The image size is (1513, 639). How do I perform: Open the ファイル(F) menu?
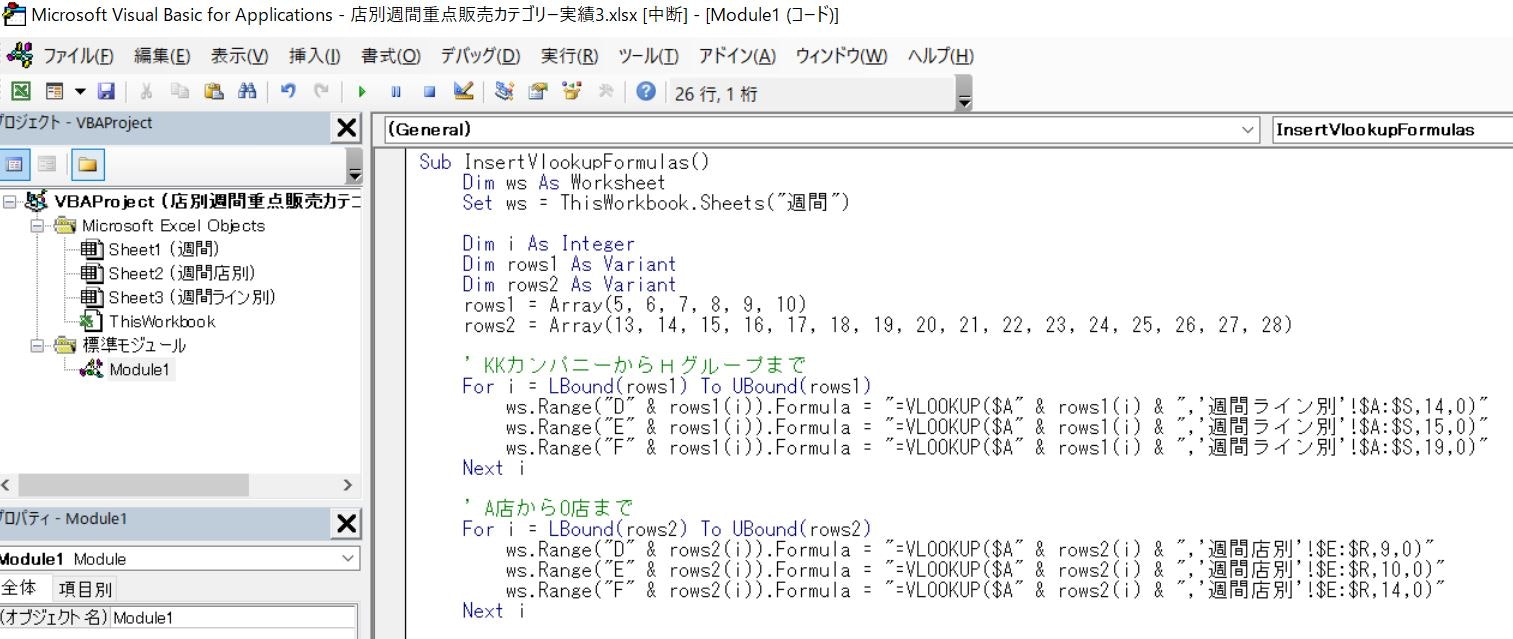coord(77,56)
